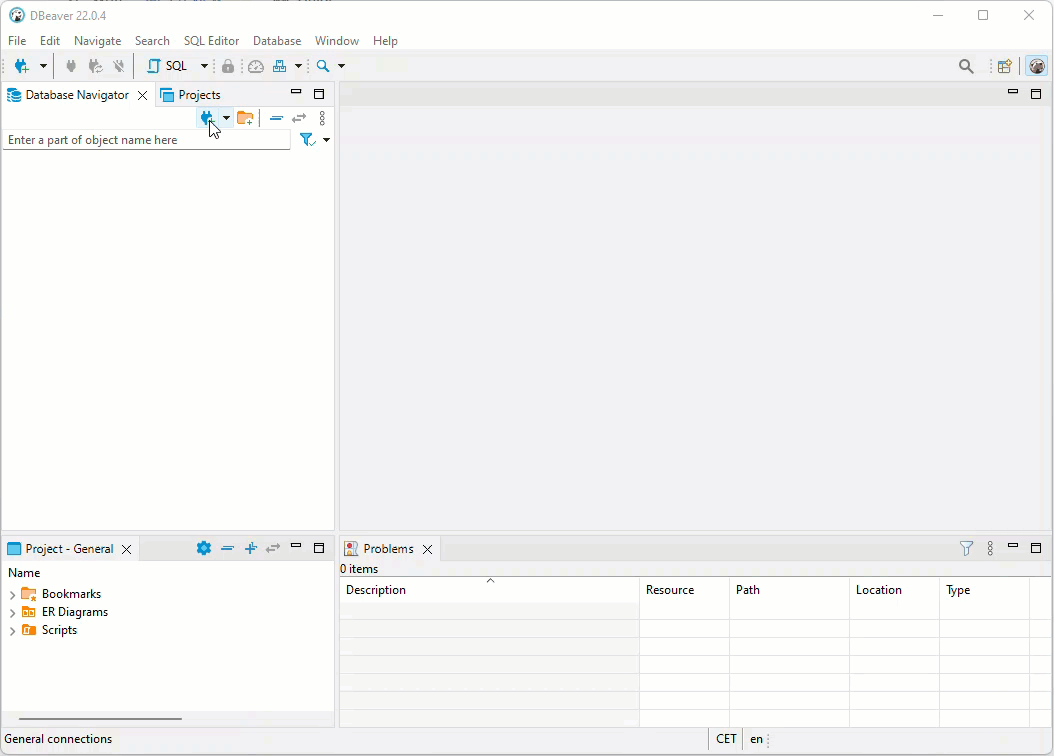Screen dimensions: 1054x756
Task: Minimize the Database Navigator panel
Action: pos(296,92)
